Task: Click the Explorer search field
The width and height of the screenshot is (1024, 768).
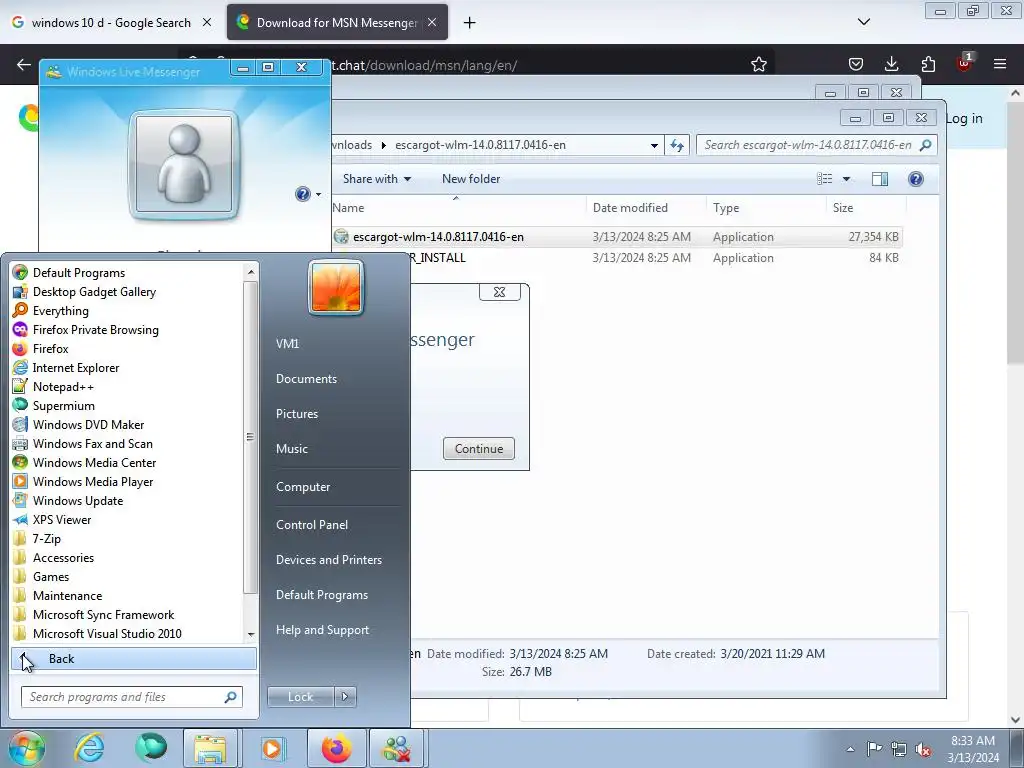Action: [x=817, y=145]
